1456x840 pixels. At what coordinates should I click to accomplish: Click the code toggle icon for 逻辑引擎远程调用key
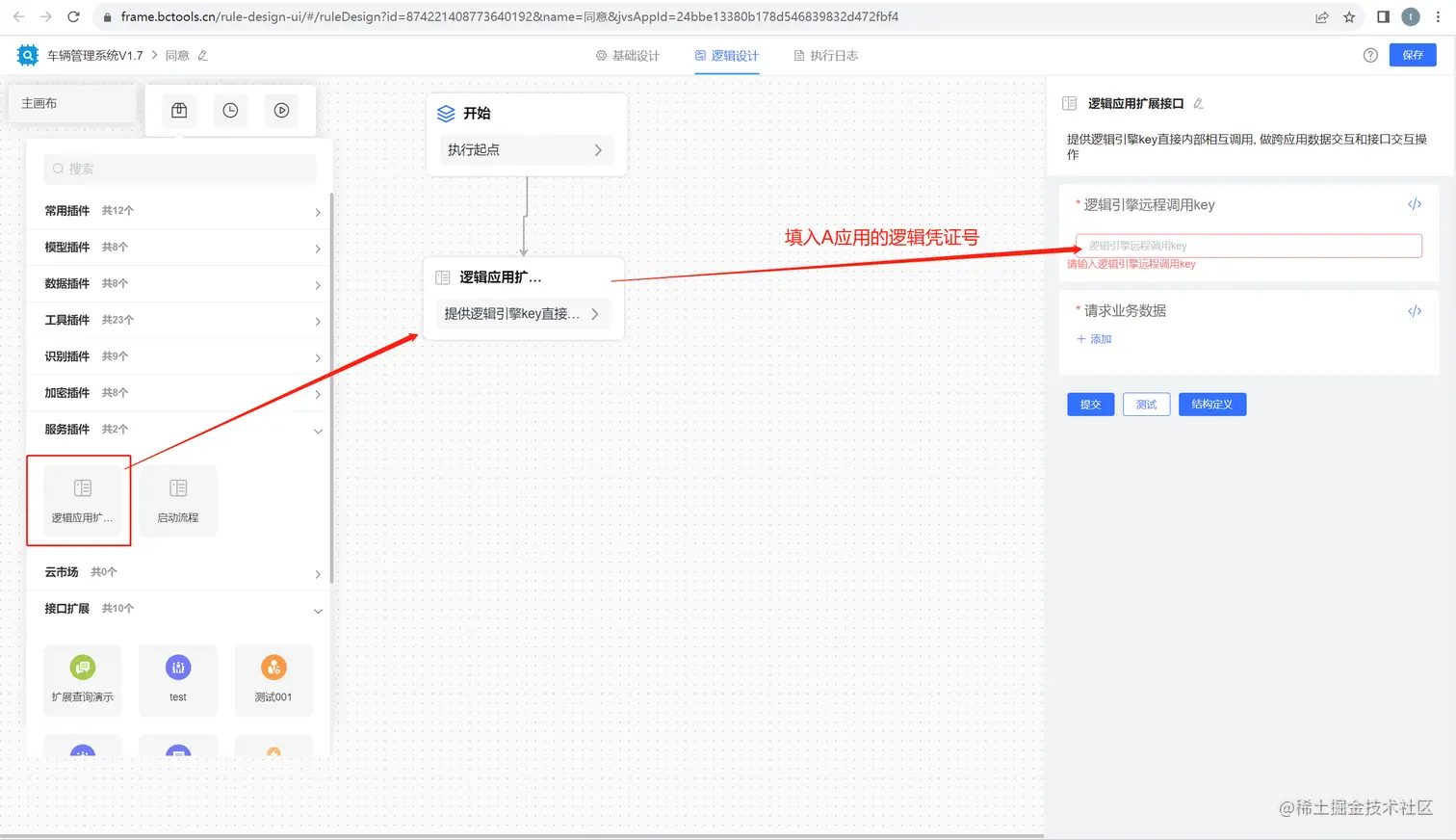(1415, 204)
